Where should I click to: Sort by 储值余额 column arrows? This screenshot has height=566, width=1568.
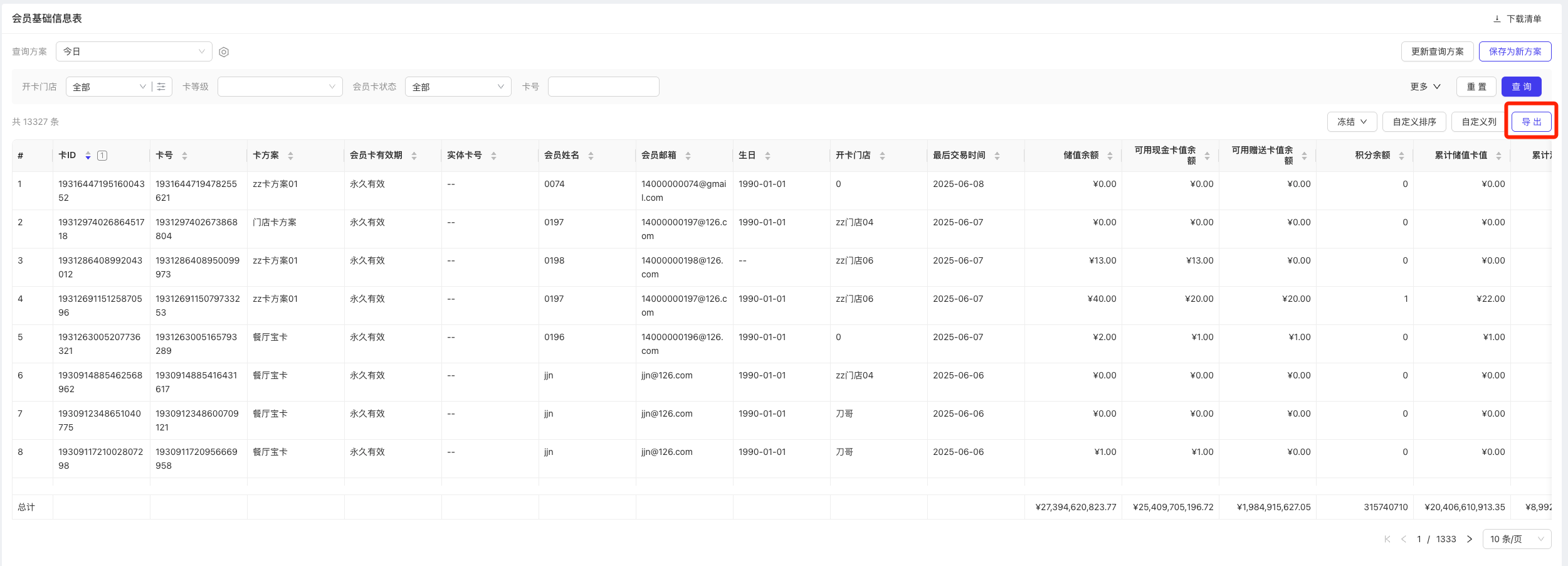1110,156
